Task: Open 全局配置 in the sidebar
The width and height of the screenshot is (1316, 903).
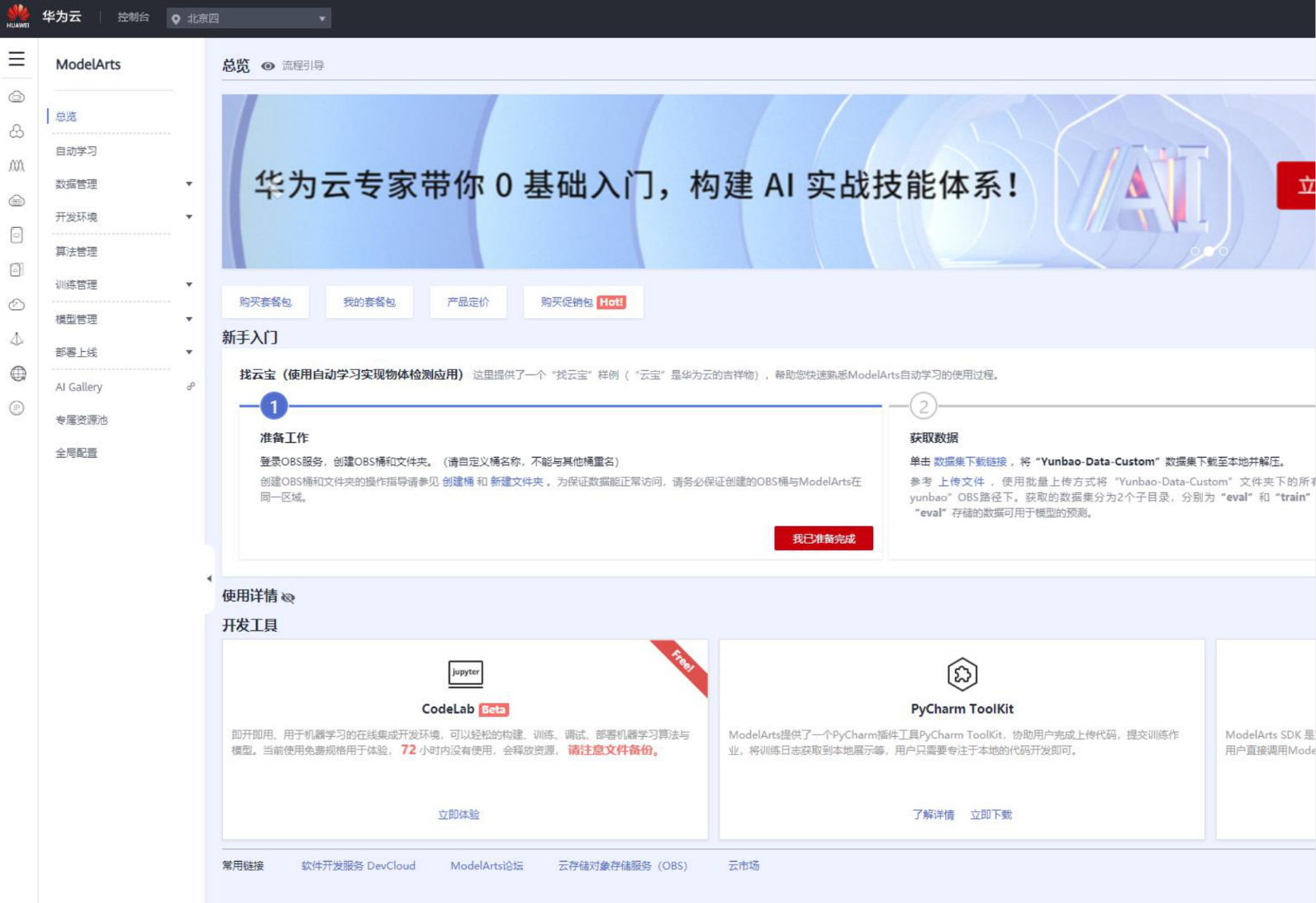Action: click(x=76, y=454)
